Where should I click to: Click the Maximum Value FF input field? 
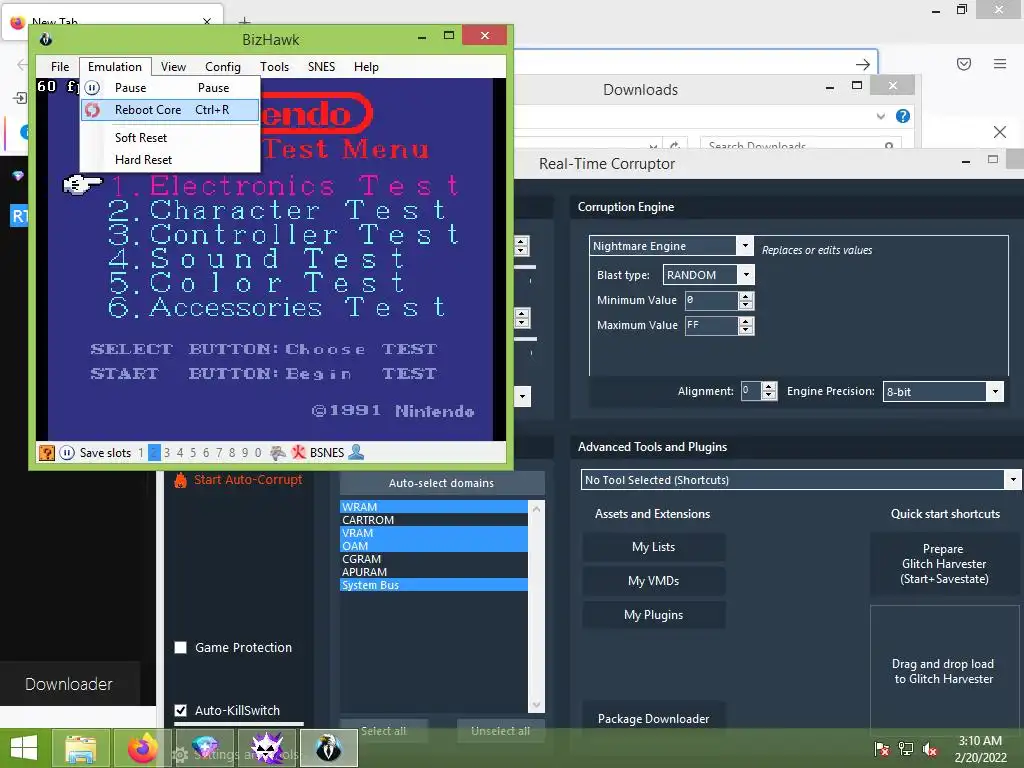[711, 325]
